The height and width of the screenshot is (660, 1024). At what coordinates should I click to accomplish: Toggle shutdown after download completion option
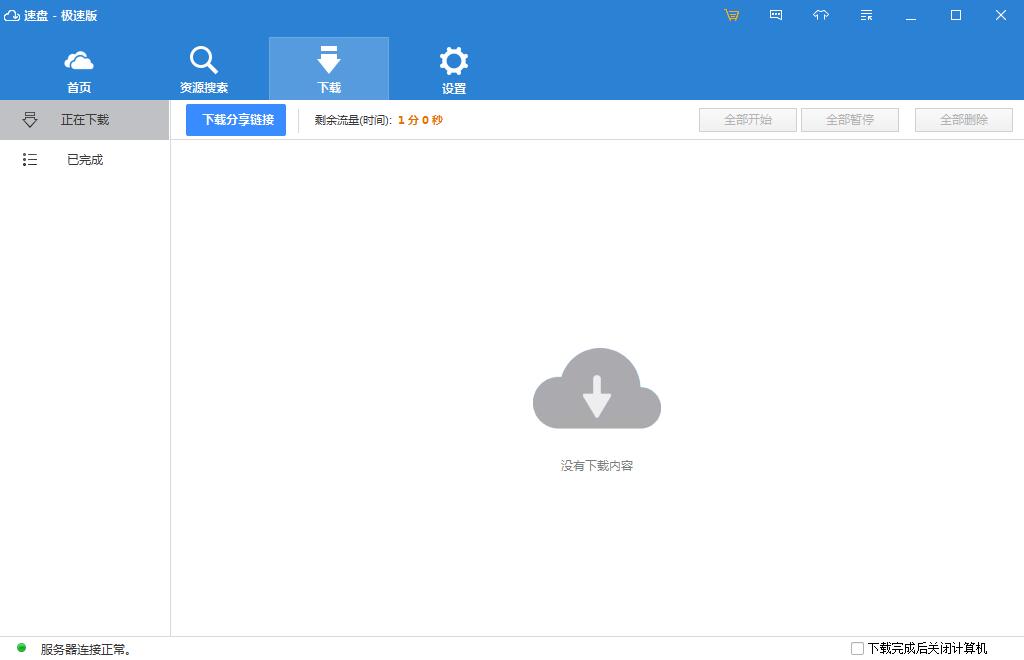coord(857,648)
